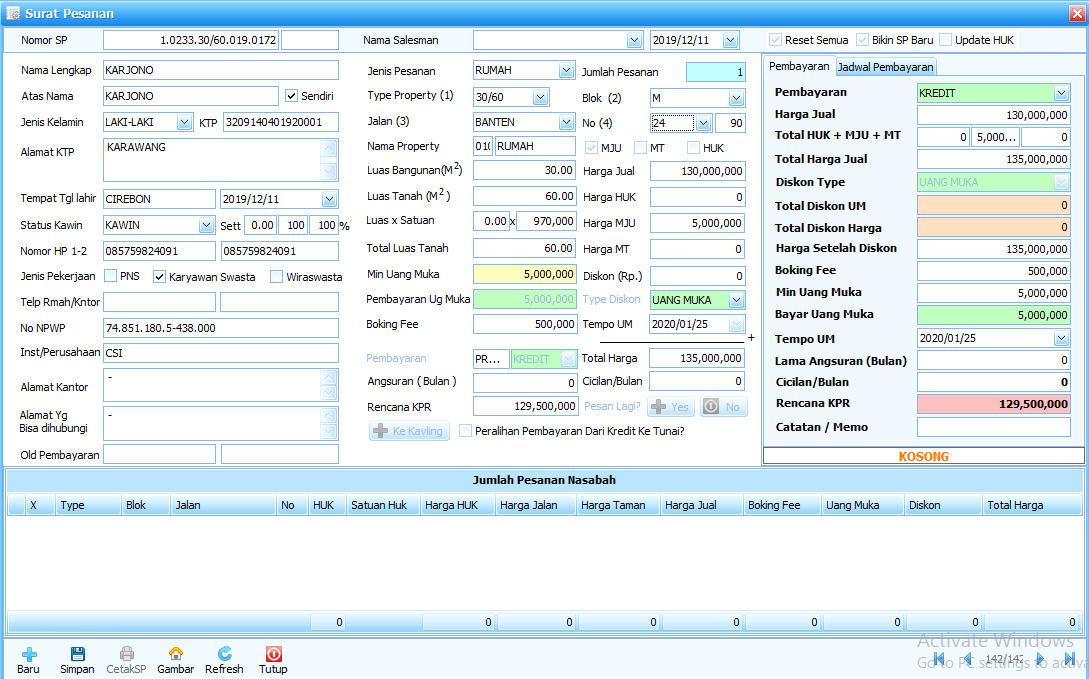Click the Baru (new) plus icon

28,654
